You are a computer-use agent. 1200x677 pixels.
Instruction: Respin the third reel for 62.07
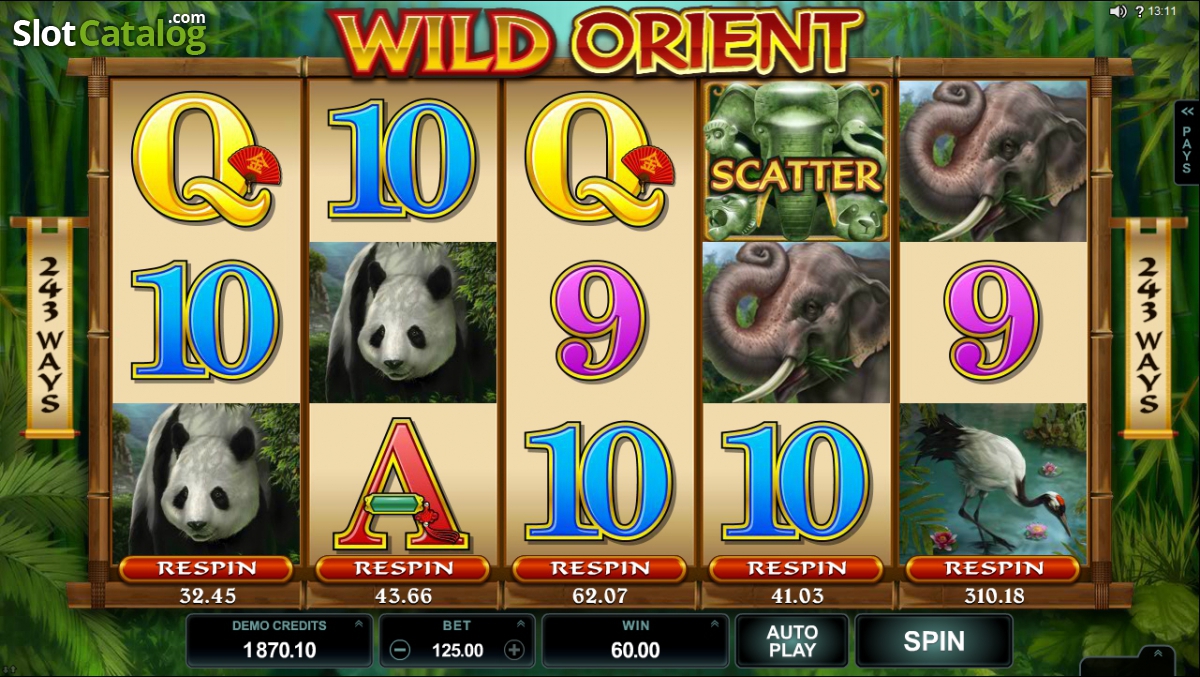coord(599,569)
